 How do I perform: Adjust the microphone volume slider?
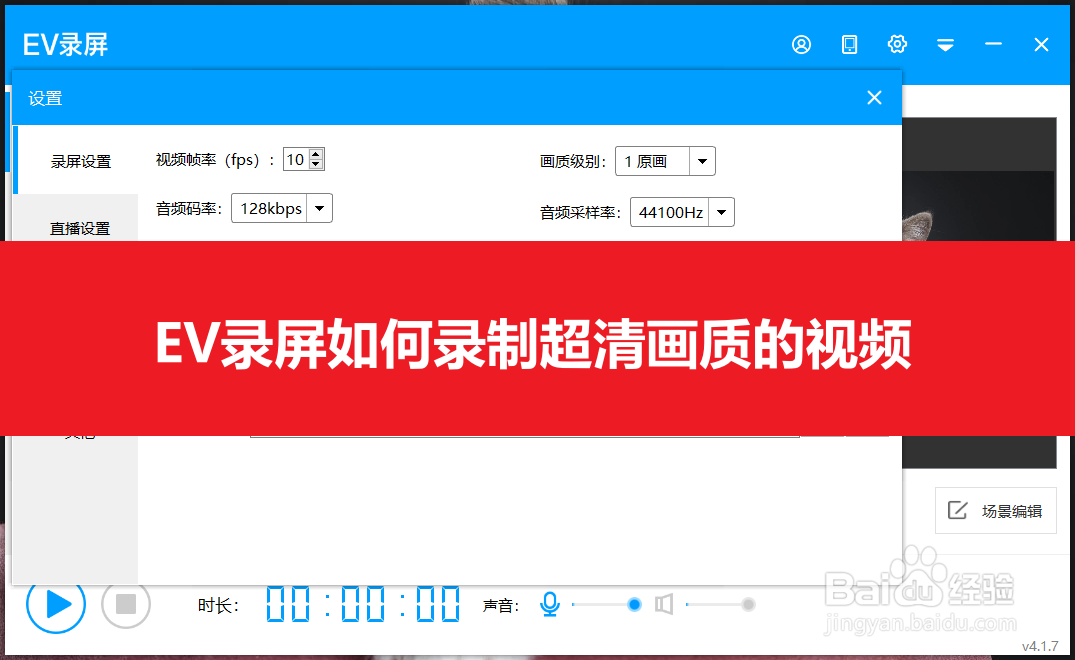click(x=607, y=604)
